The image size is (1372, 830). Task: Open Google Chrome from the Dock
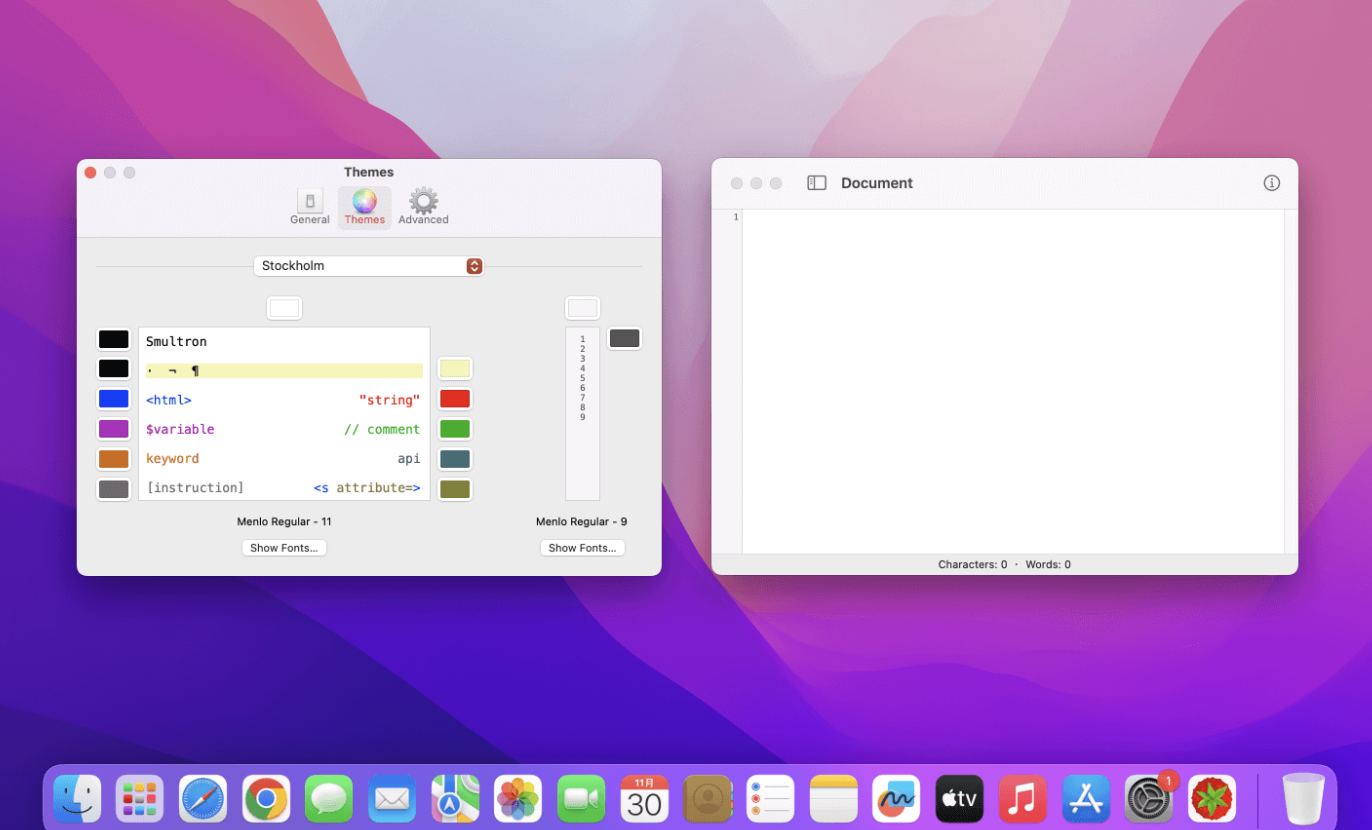coord(265,798)
